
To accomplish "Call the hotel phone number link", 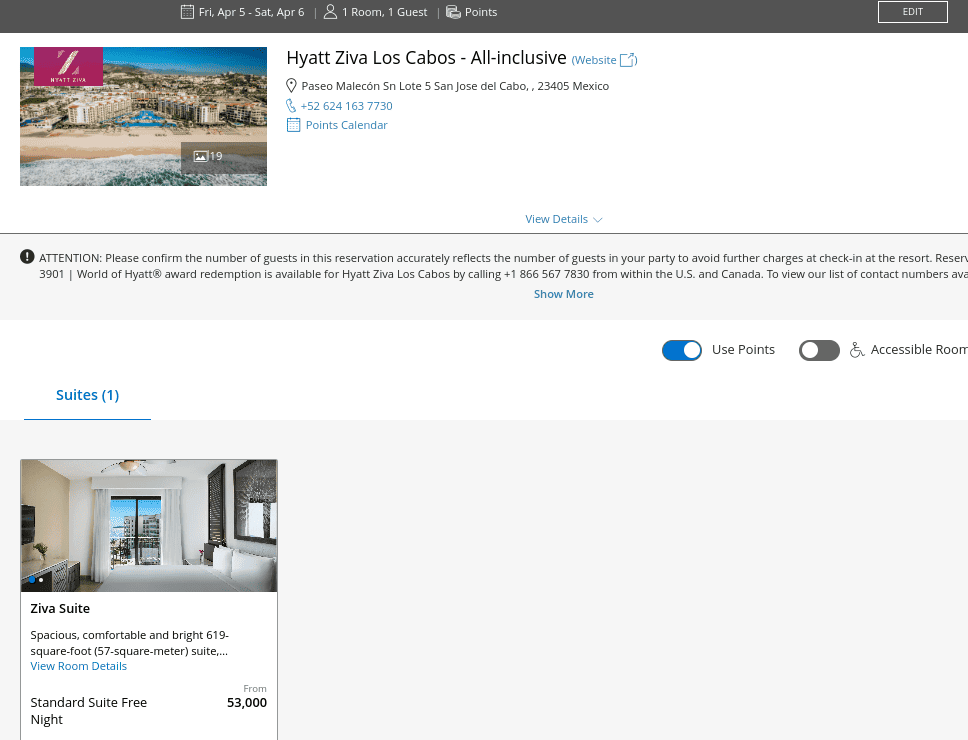I will 346,106.
